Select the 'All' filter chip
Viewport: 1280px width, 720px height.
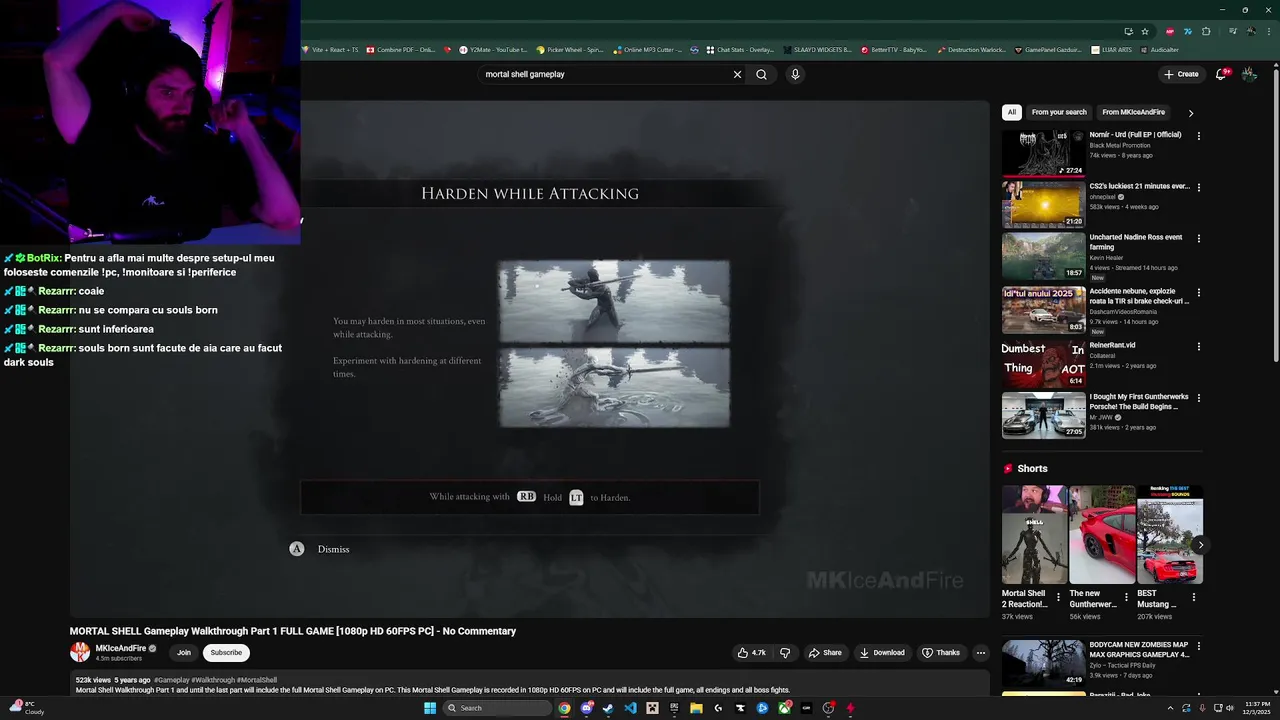click(1012, 112)
